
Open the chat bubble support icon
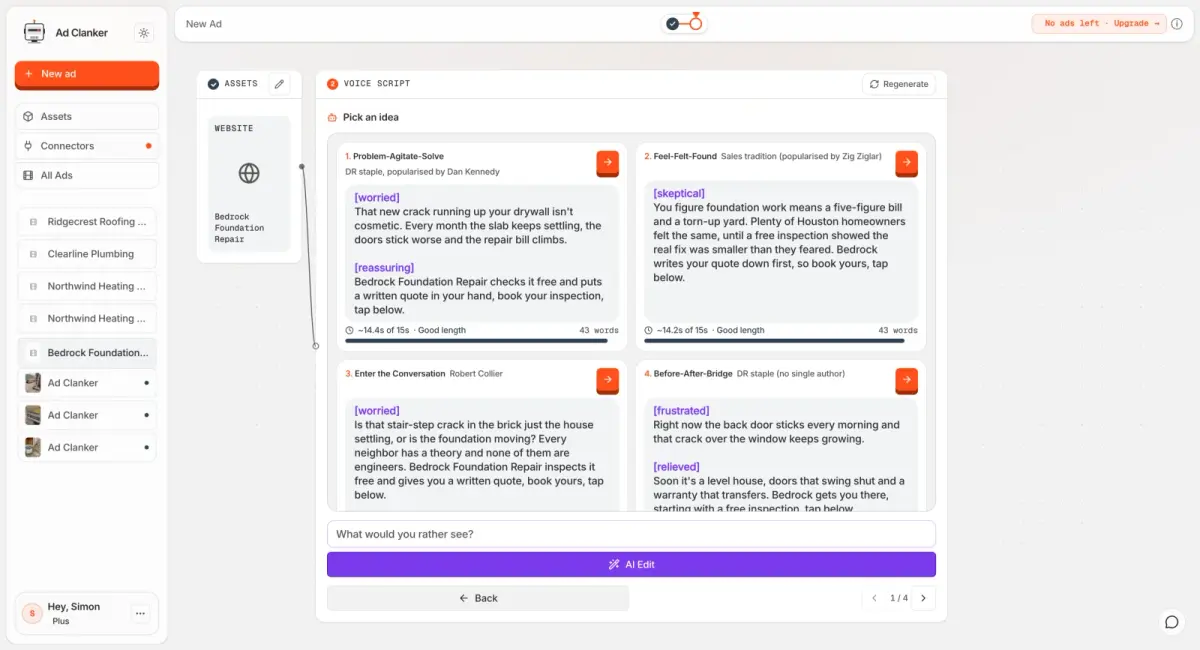click(1172, 622)
